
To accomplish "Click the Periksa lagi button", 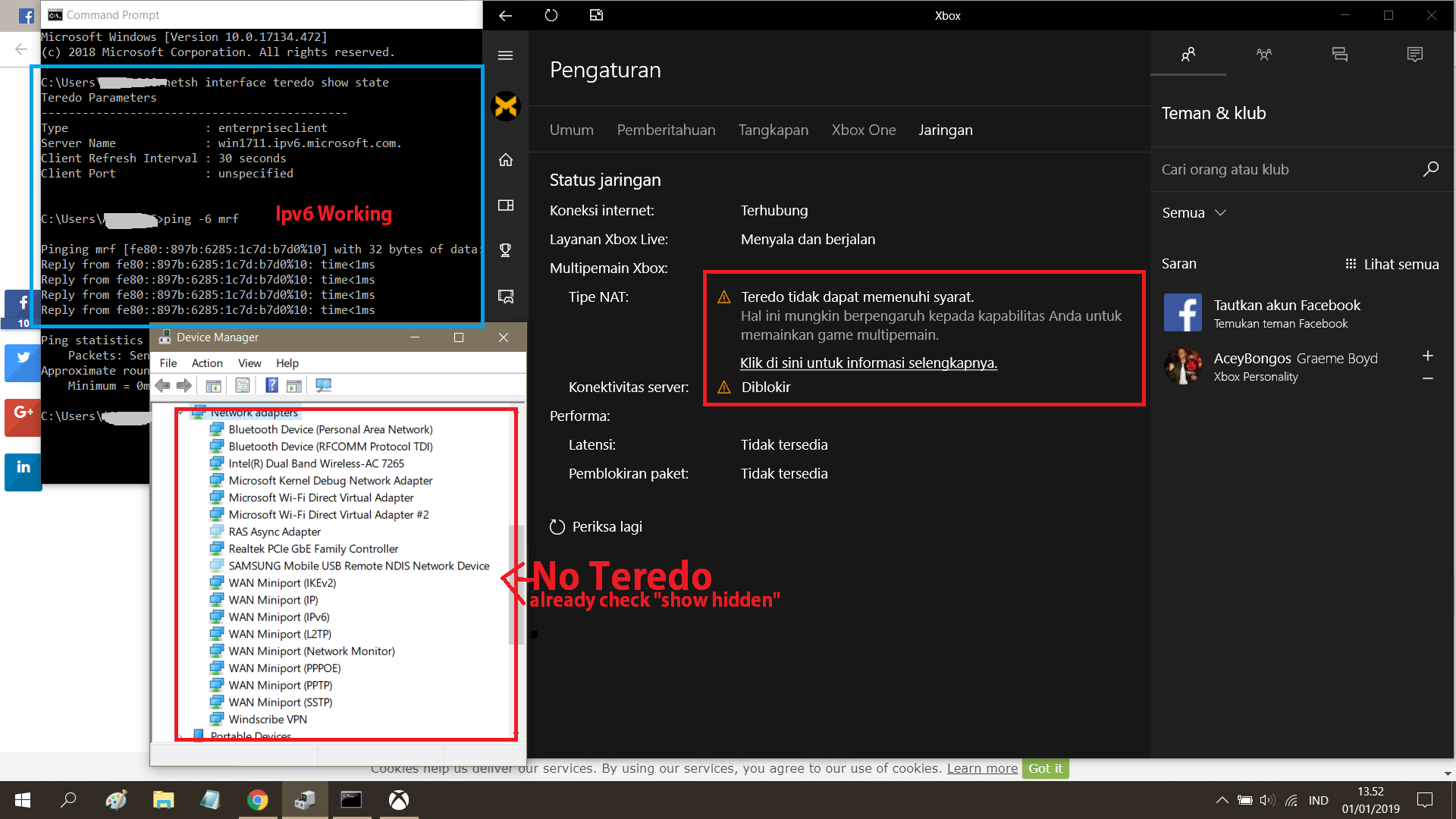I will click(x=596, y=526).
